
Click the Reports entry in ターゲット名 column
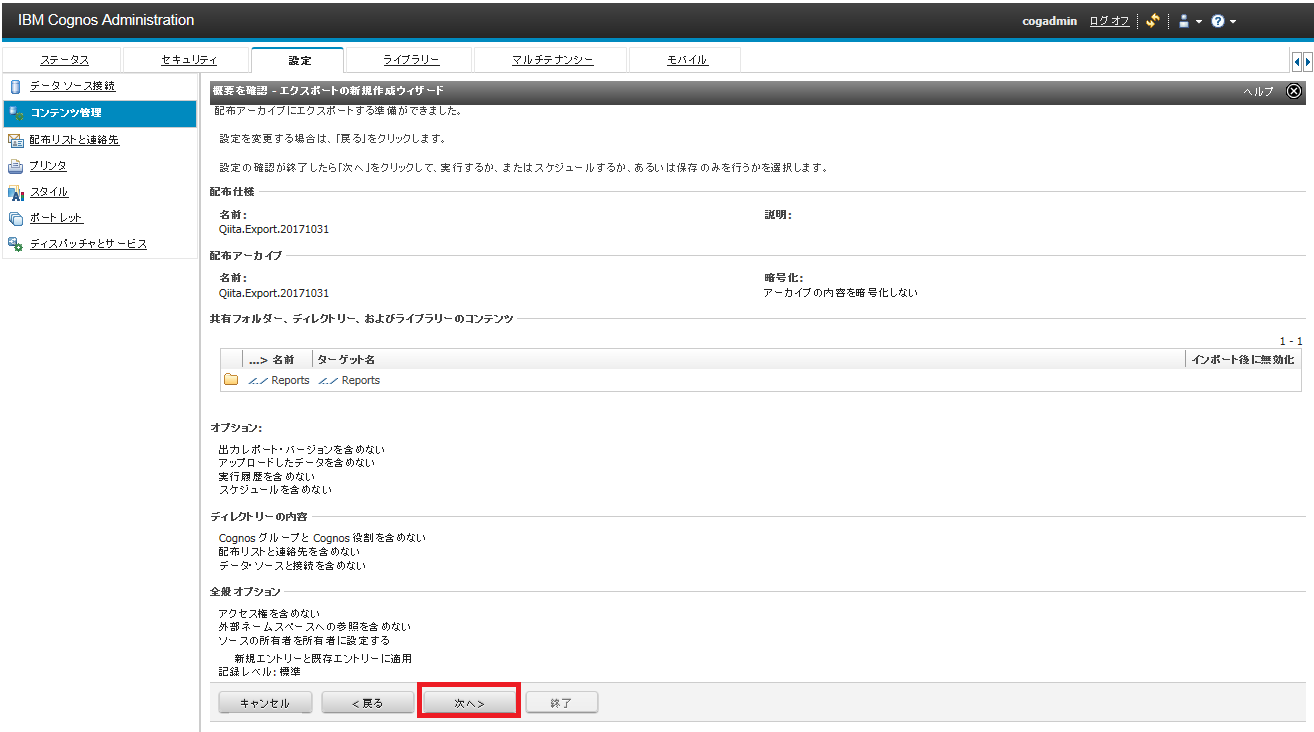click(x=349, y=380)
